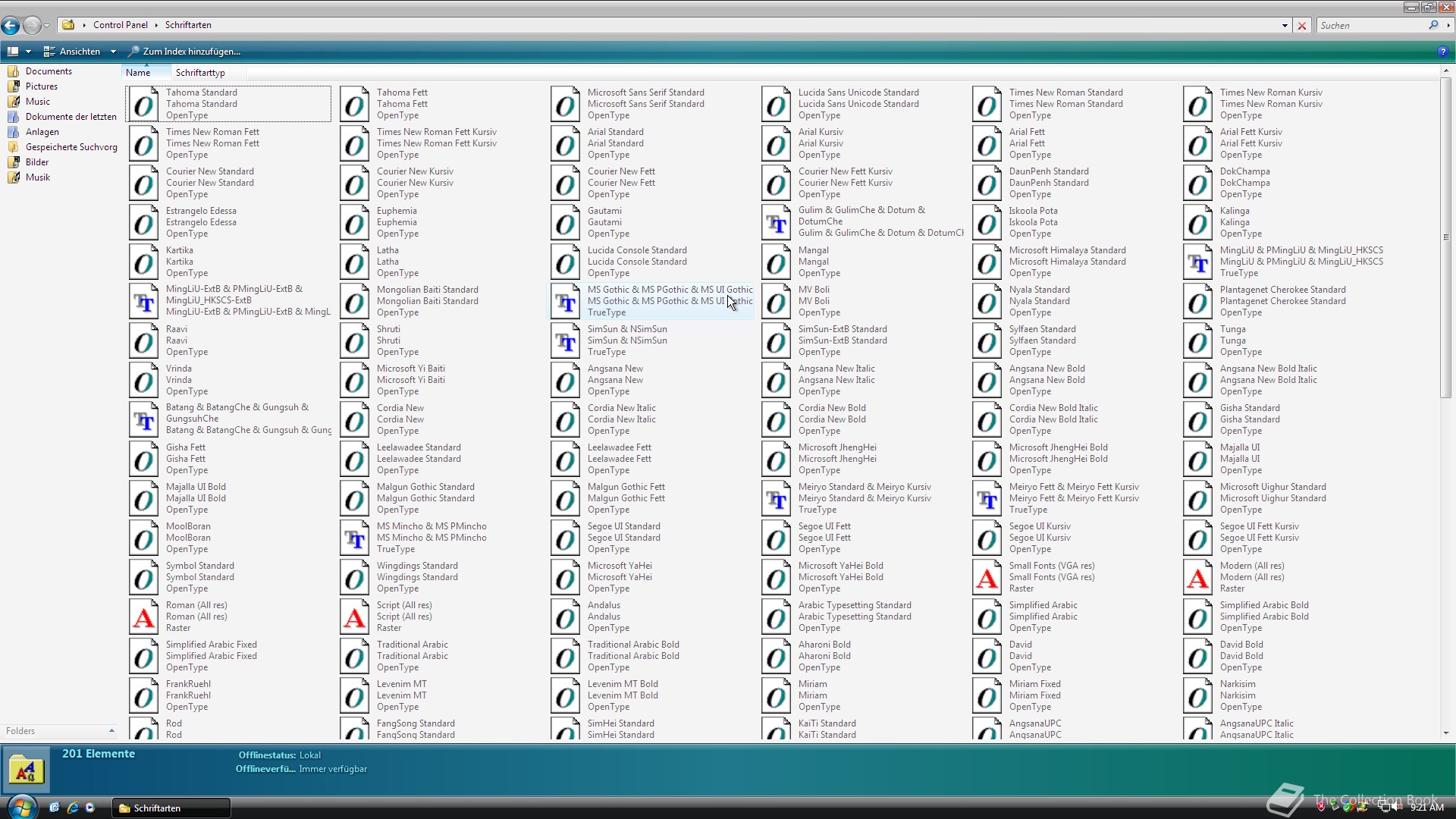Click the Roman (All res) raster font icon
The image size is (1456, 819).
click(x=143, y=617)
